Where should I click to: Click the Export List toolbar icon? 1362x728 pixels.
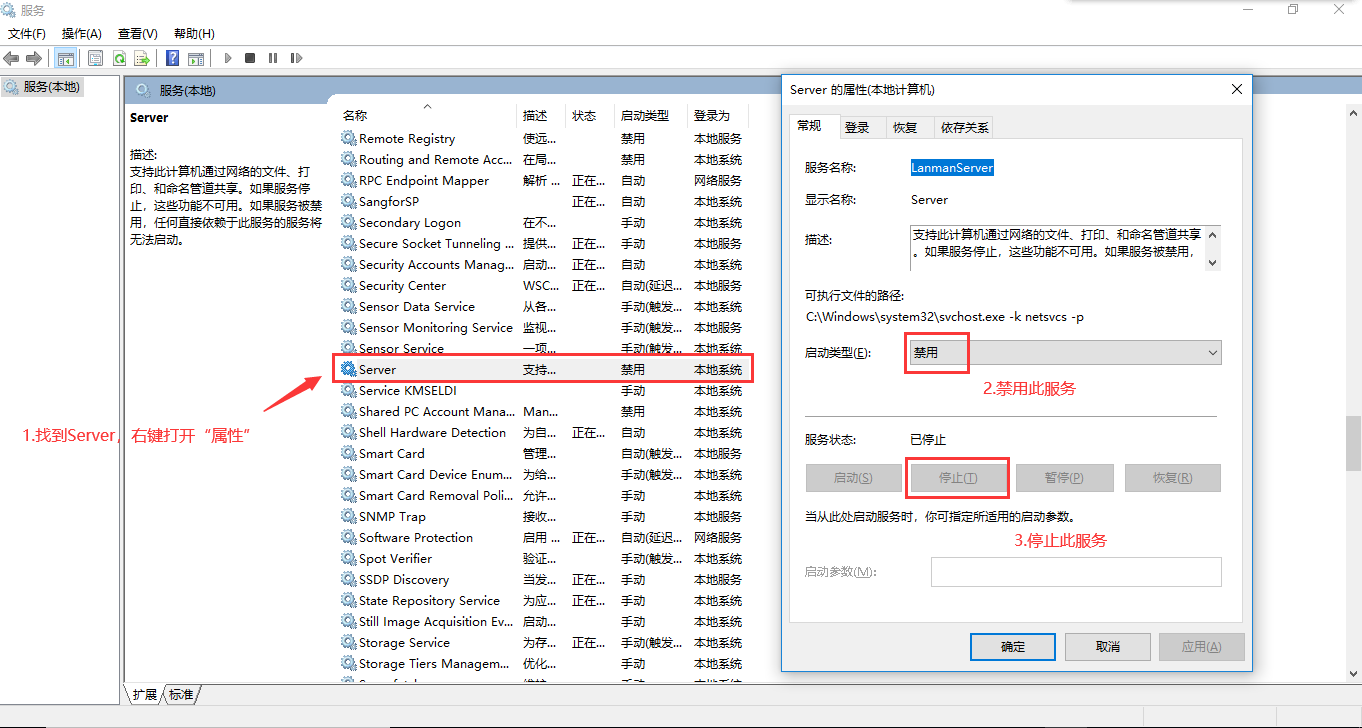click(x=142, y=59)
